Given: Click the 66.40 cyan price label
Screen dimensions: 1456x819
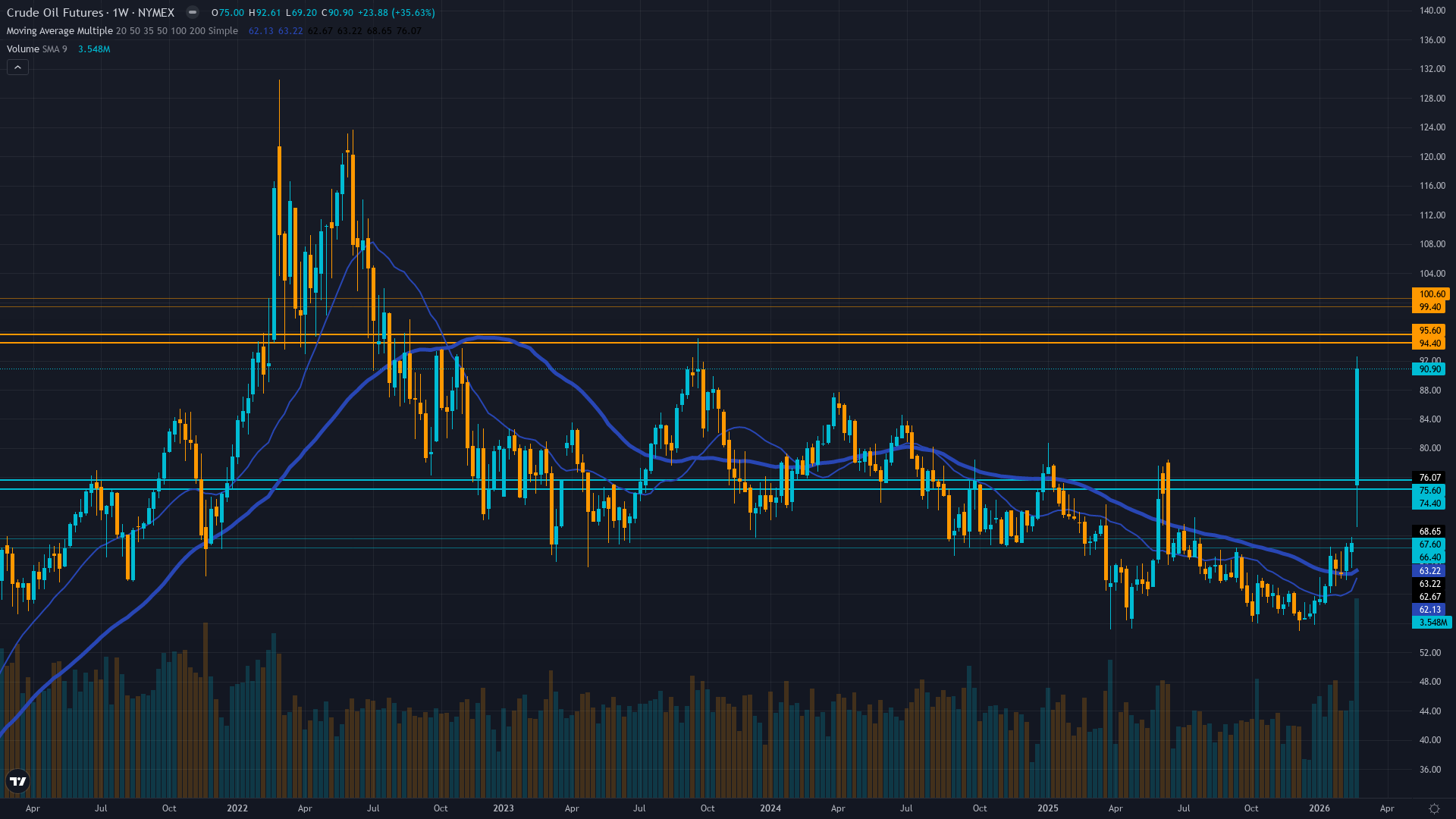Looking at the screenshot, I should [1429, 557].
